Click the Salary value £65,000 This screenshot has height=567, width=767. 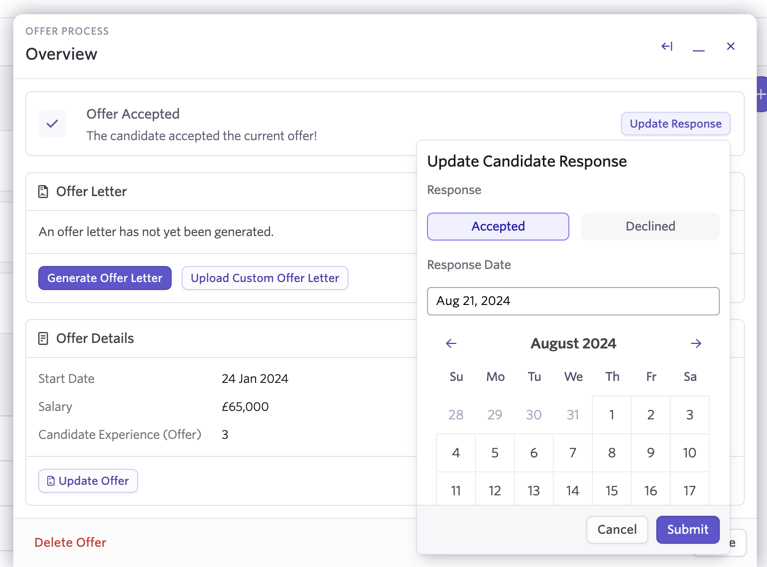[x=245, y=407]
